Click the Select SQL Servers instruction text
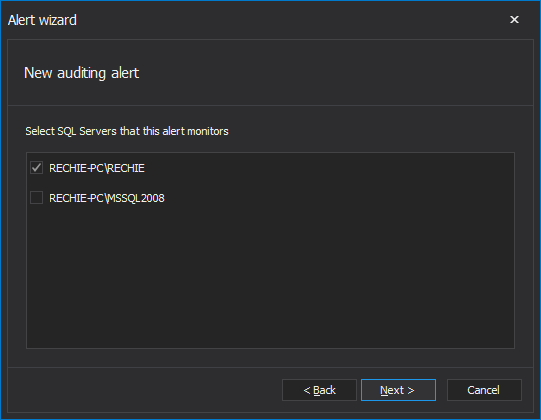The image size is (541, 420). (x=127, y=131)
